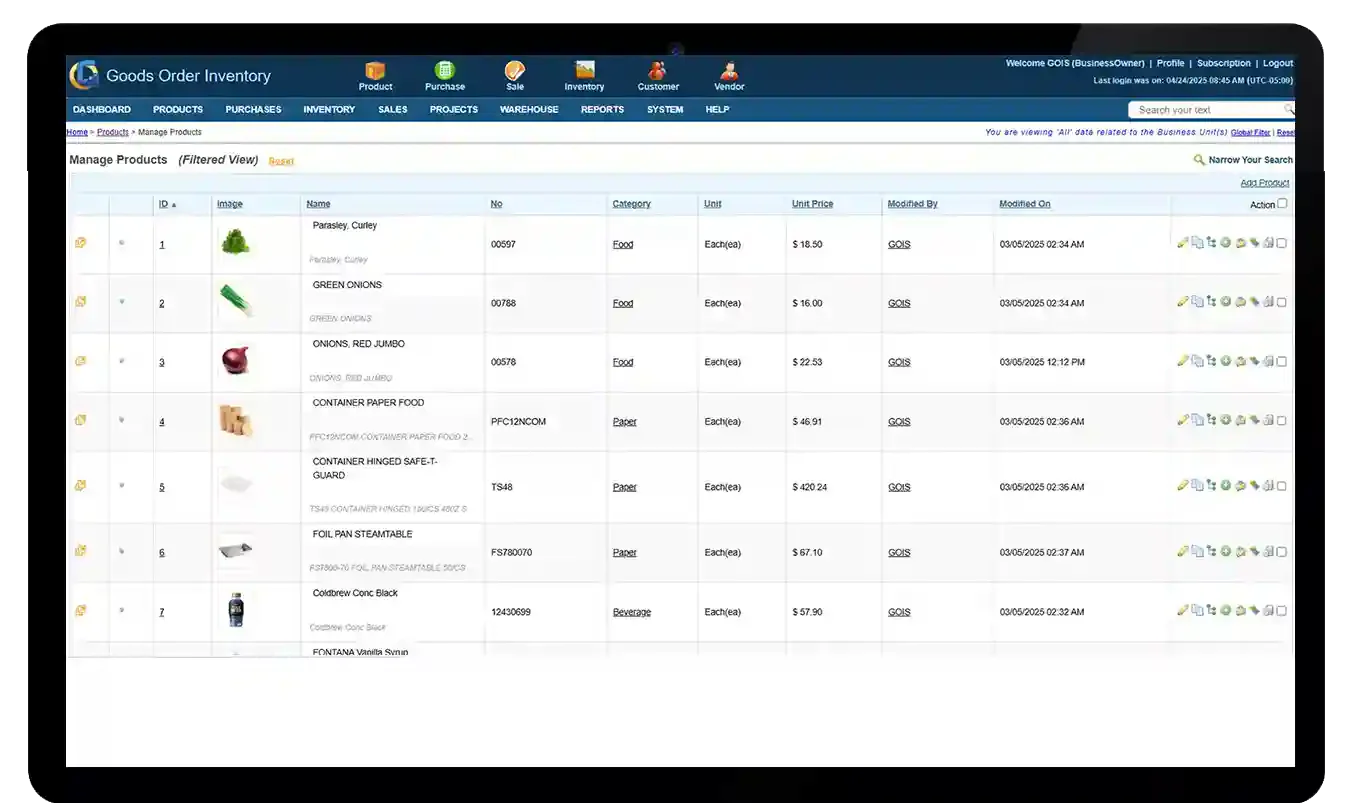
Task: Sort by the ID column header arrow
Action: [174, 205]
